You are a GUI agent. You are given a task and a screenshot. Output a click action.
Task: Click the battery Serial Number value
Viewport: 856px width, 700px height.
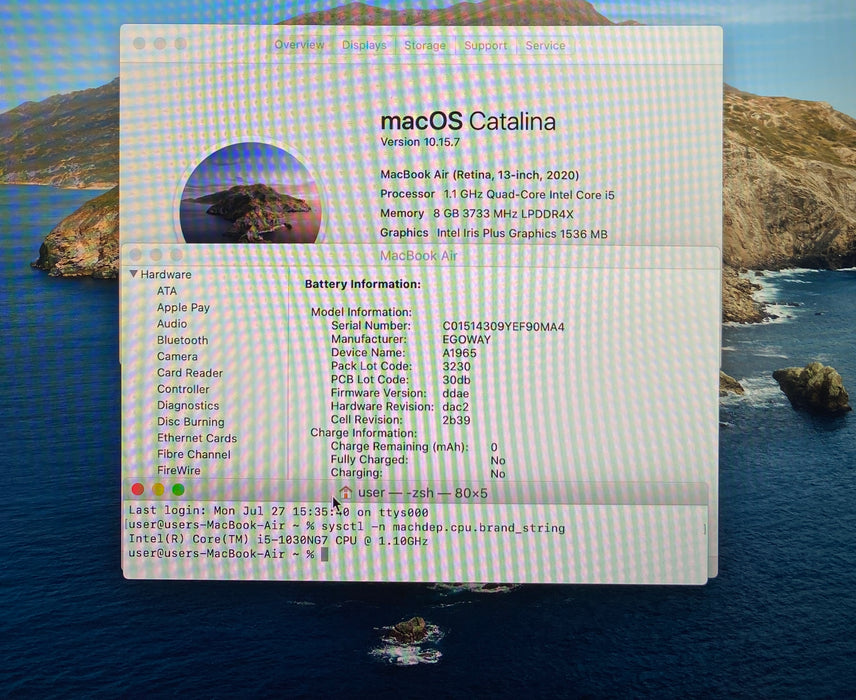503,327
